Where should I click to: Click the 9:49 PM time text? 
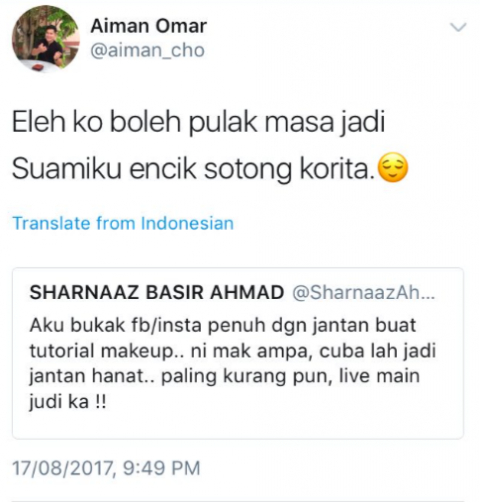161,468
